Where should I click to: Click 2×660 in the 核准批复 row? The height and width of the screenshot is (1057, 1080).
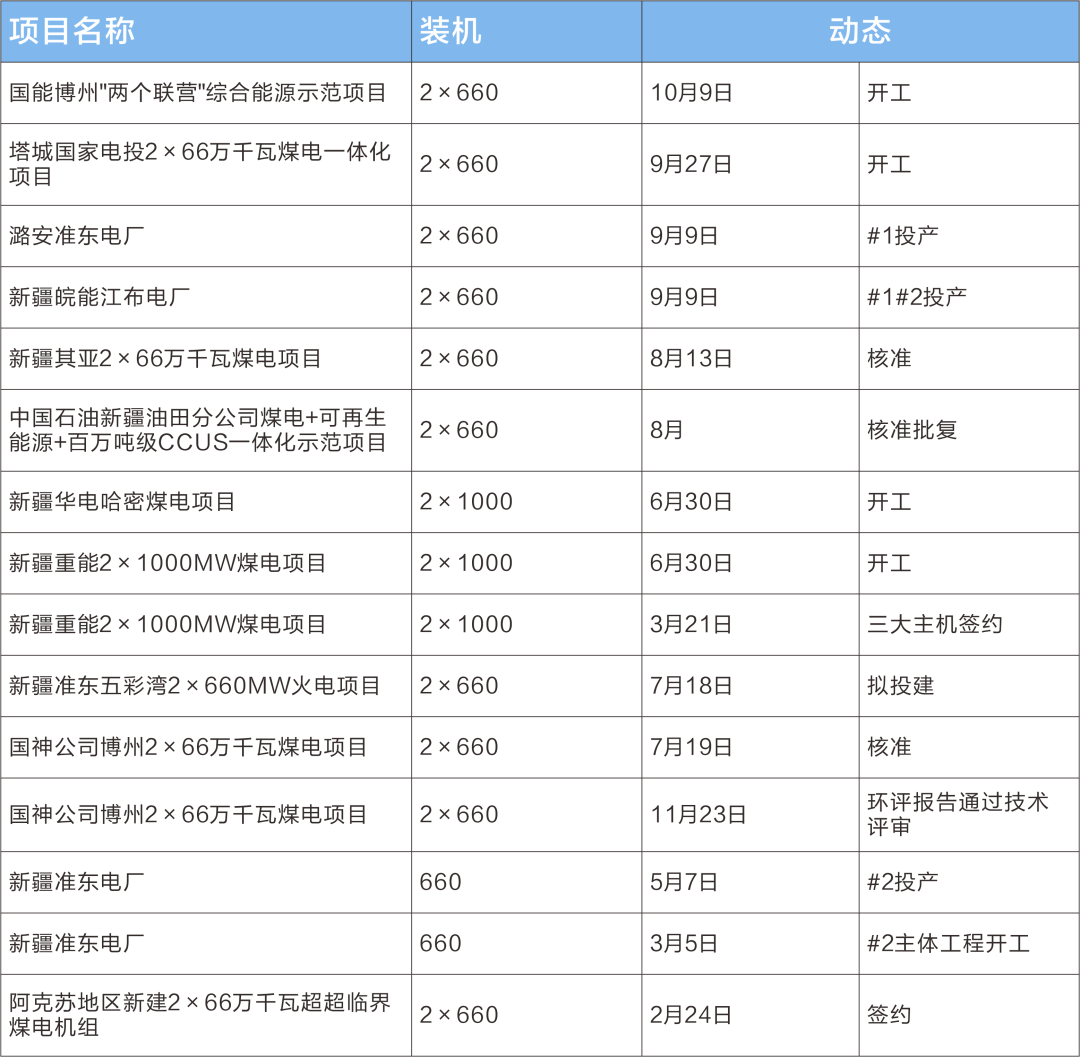(527, 430)
